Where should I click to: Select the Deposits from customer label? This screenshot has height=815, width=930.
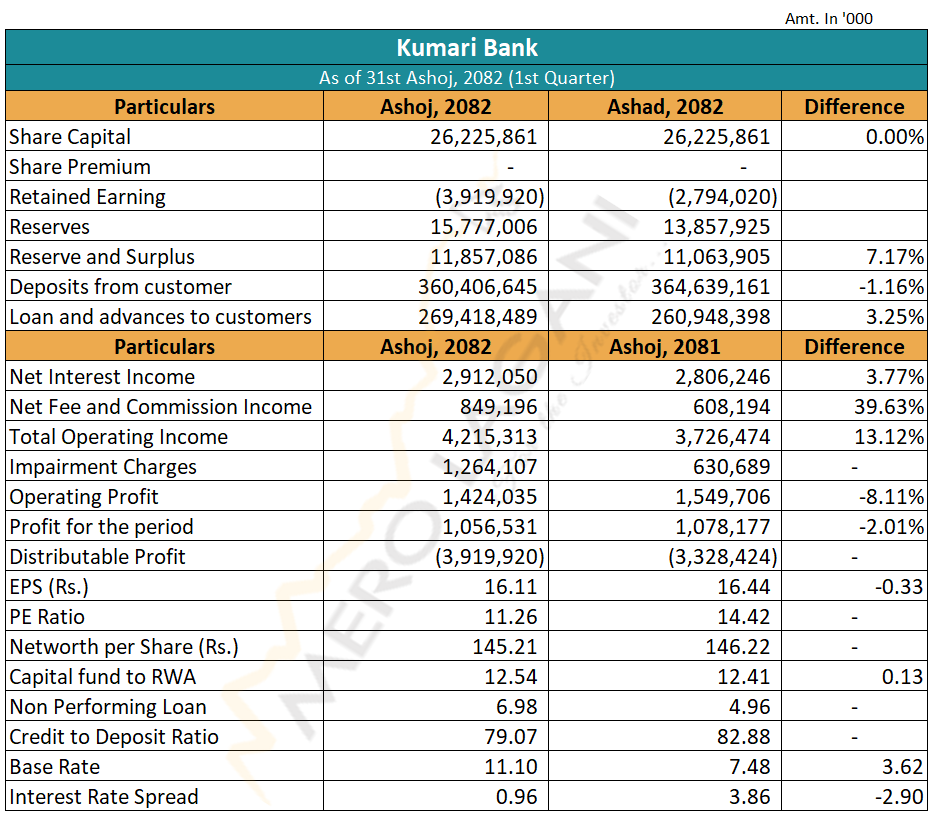(x=120, y=287)
